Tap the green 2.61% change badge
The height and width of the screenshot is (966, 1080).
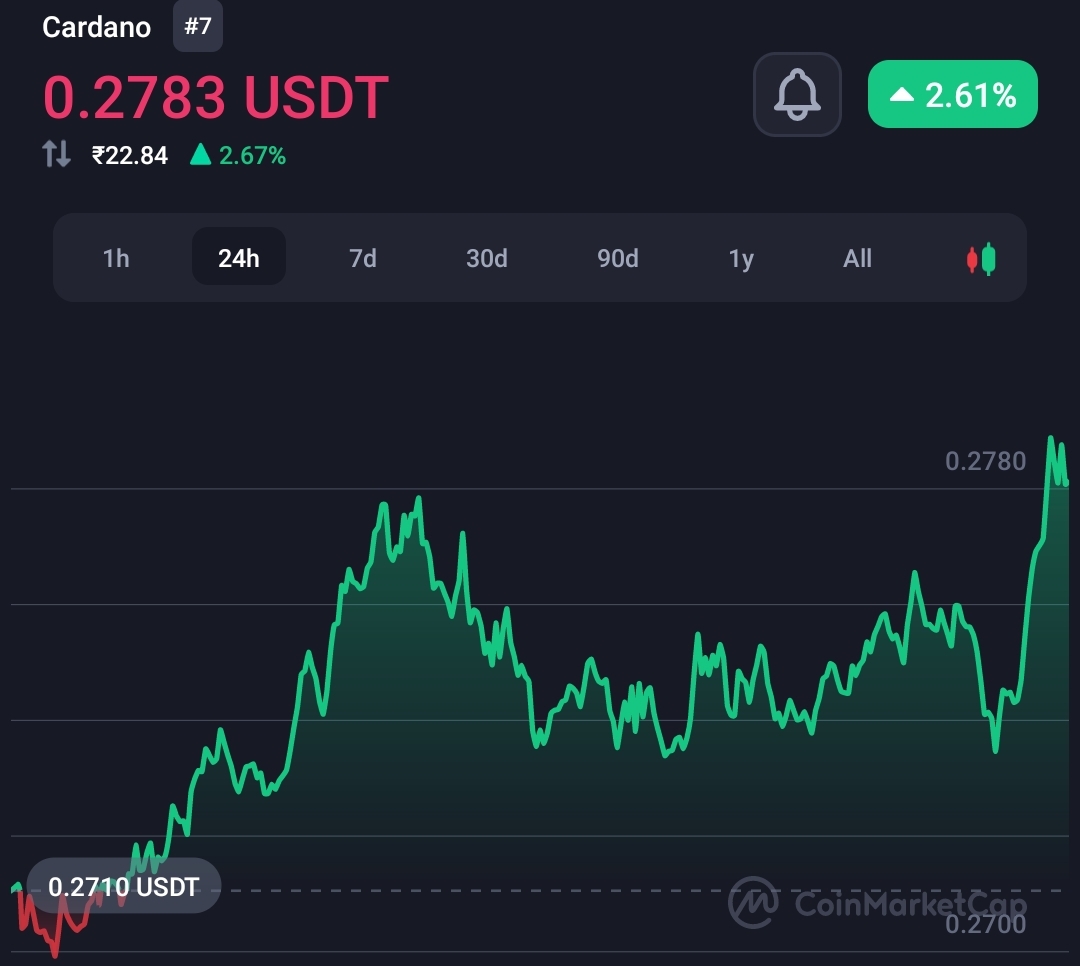pyautogui.click(x=953, y=94)
